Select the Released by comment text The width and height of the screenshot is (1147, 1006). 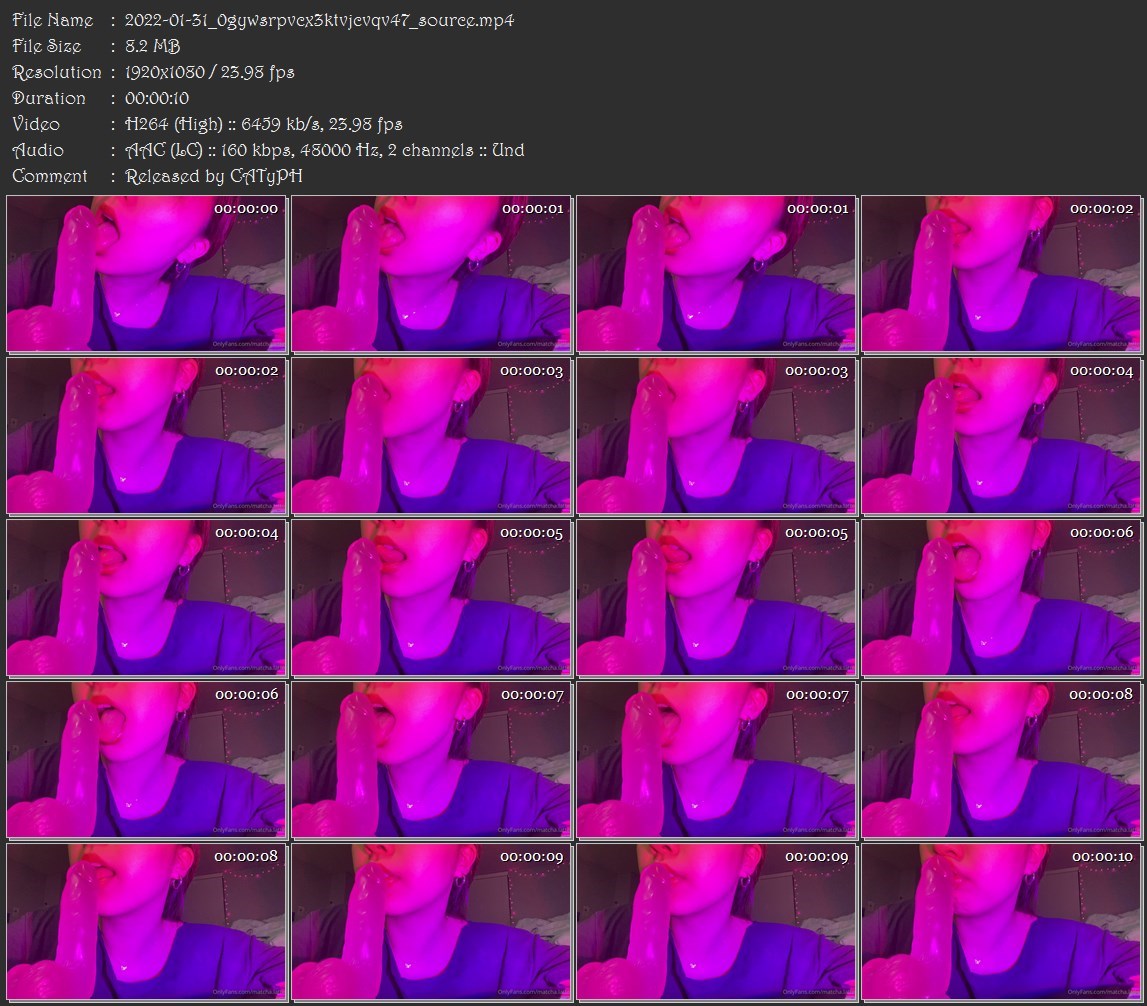pos(213,176)
